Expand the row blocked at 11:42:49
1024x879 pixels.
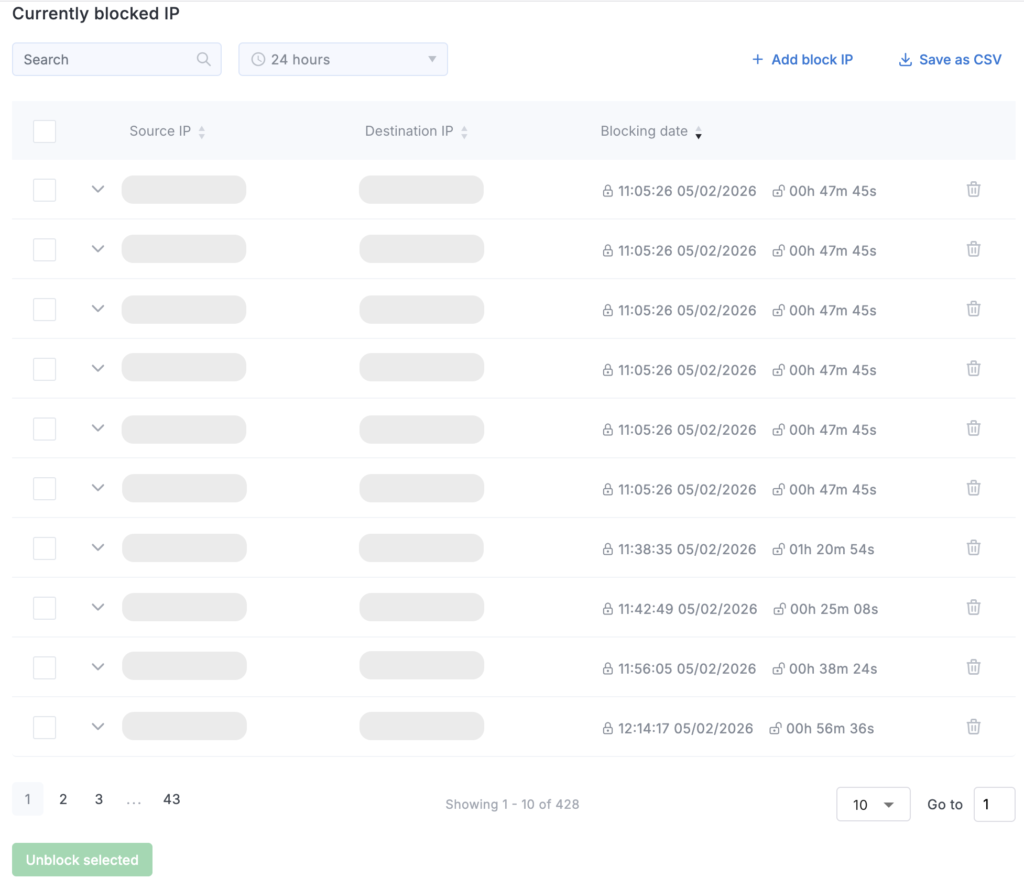97,607
